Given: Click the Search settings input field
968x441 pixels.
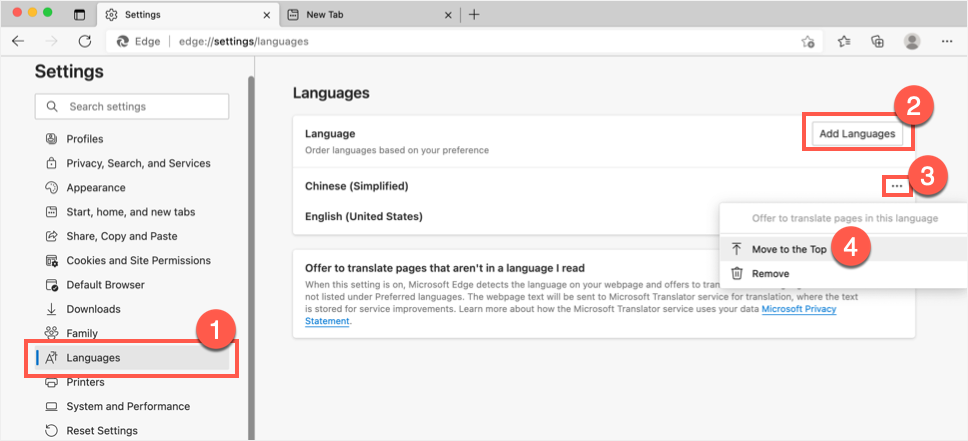Looking at the screenshot, I should [132, 107].
